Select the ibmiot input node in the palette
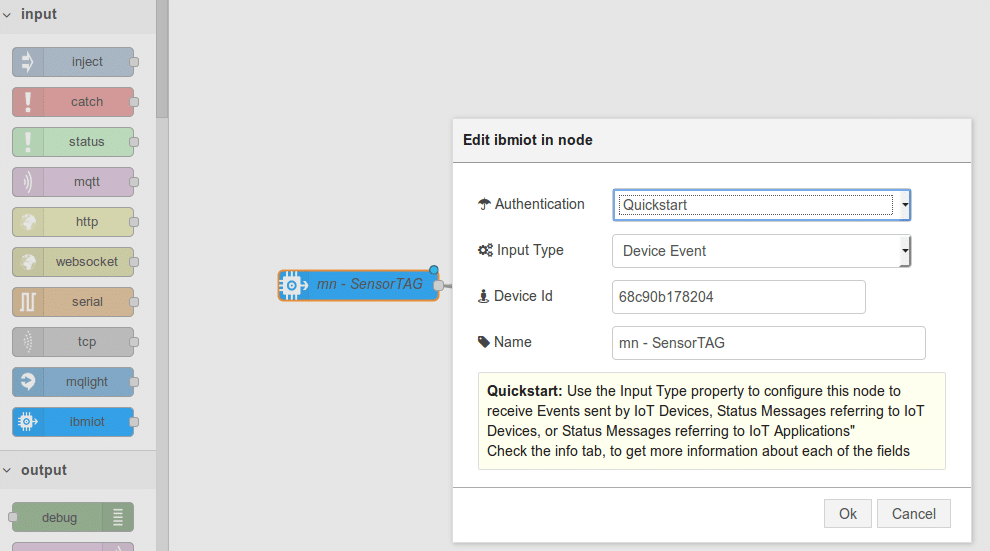Image resolution: width=990 pixels, height=551 pixels. coord(73,422)
